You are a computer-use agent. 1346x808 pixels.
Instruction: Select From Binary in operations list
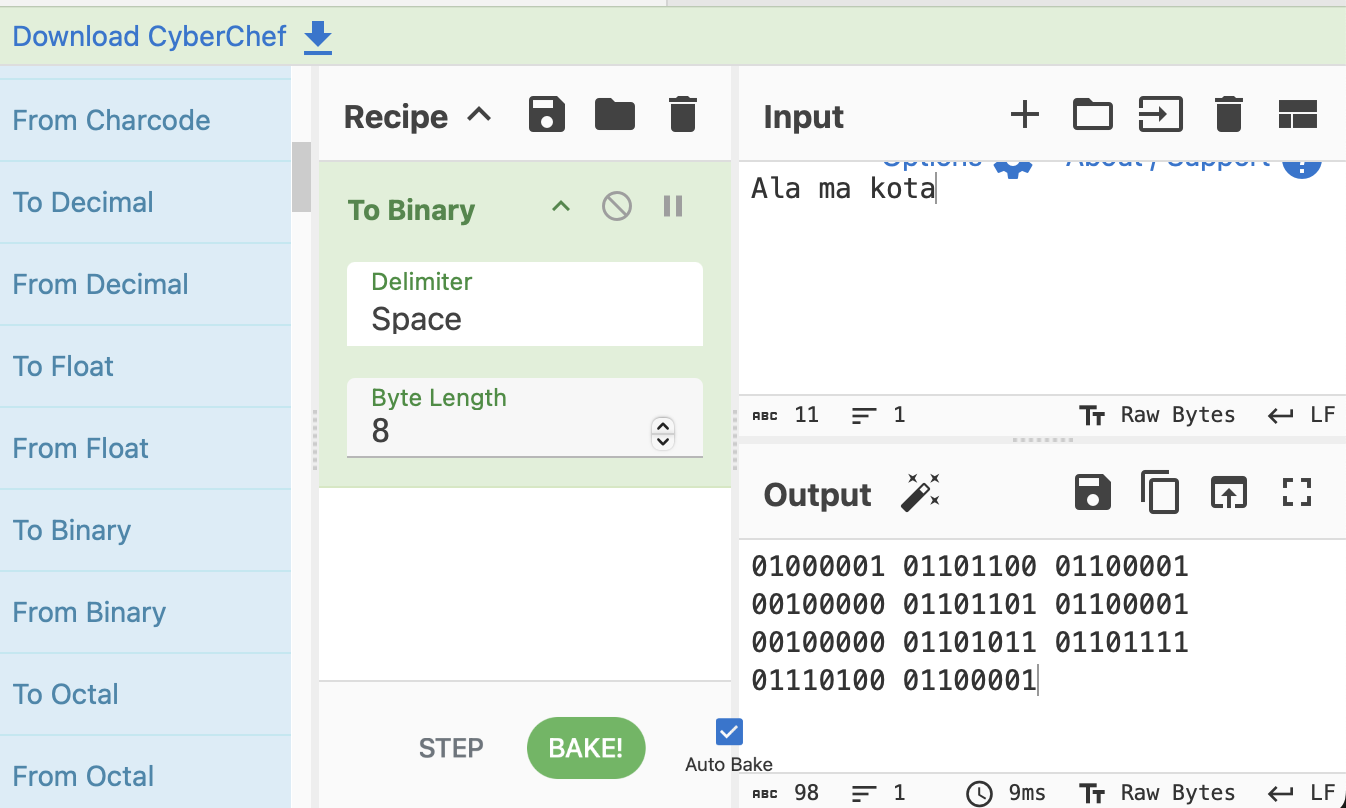tap(89, 612)
